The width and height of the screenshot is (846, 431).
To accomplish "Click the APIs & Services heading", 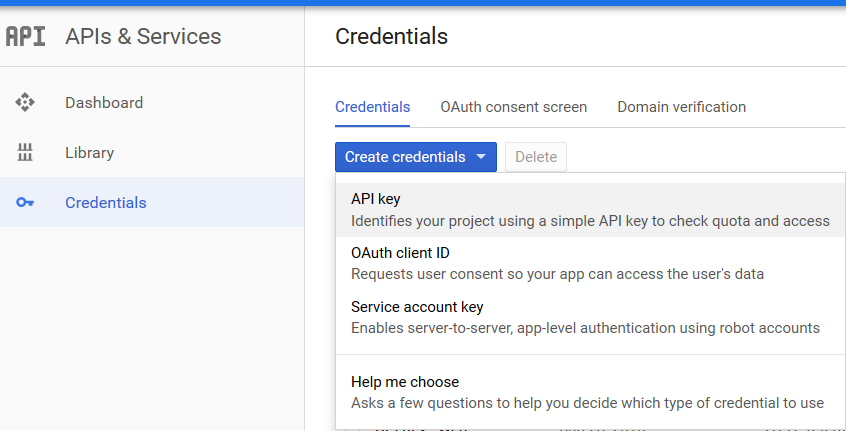I will 143,37.
